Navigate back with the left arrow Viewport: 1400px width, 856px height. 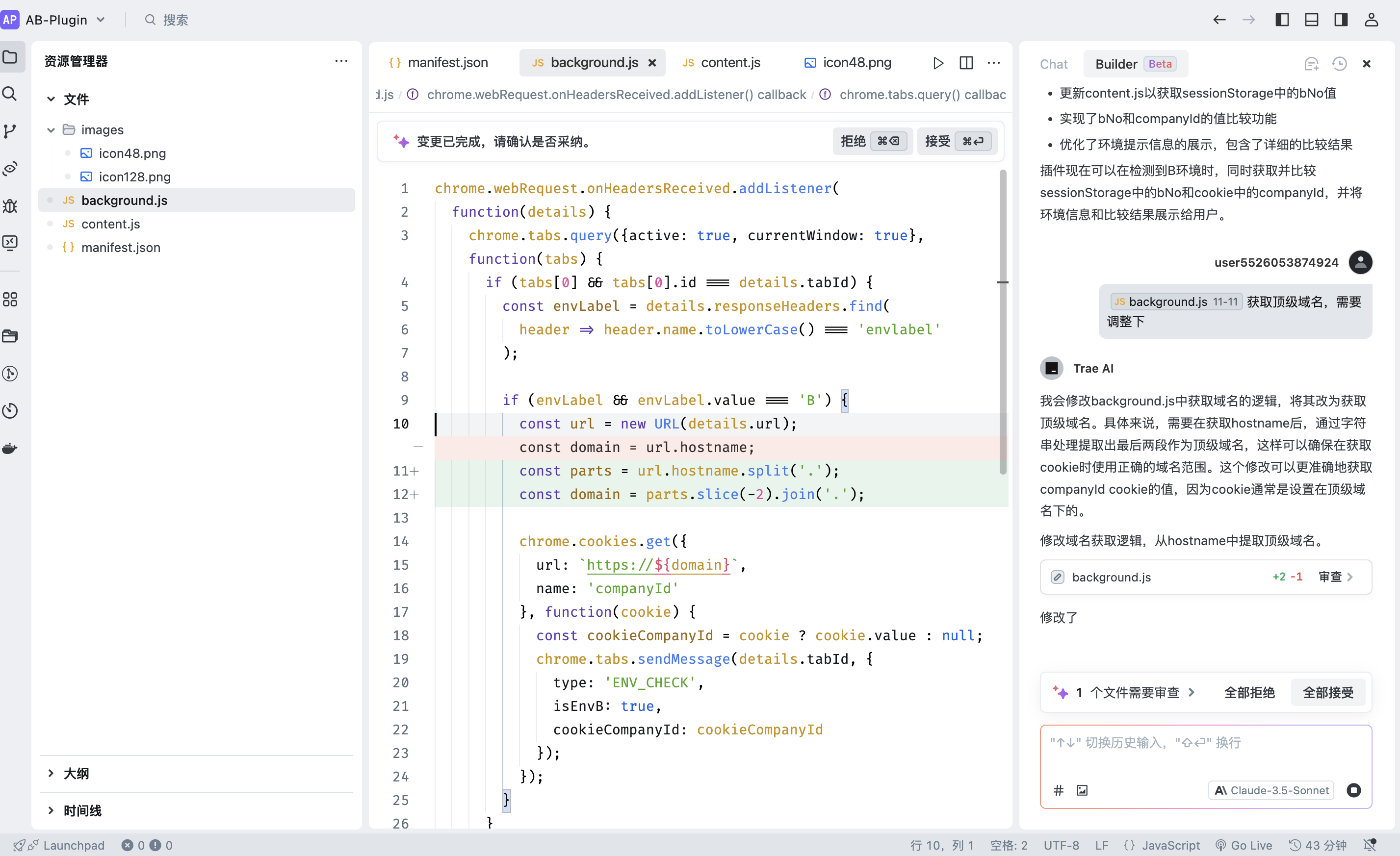1219,20
